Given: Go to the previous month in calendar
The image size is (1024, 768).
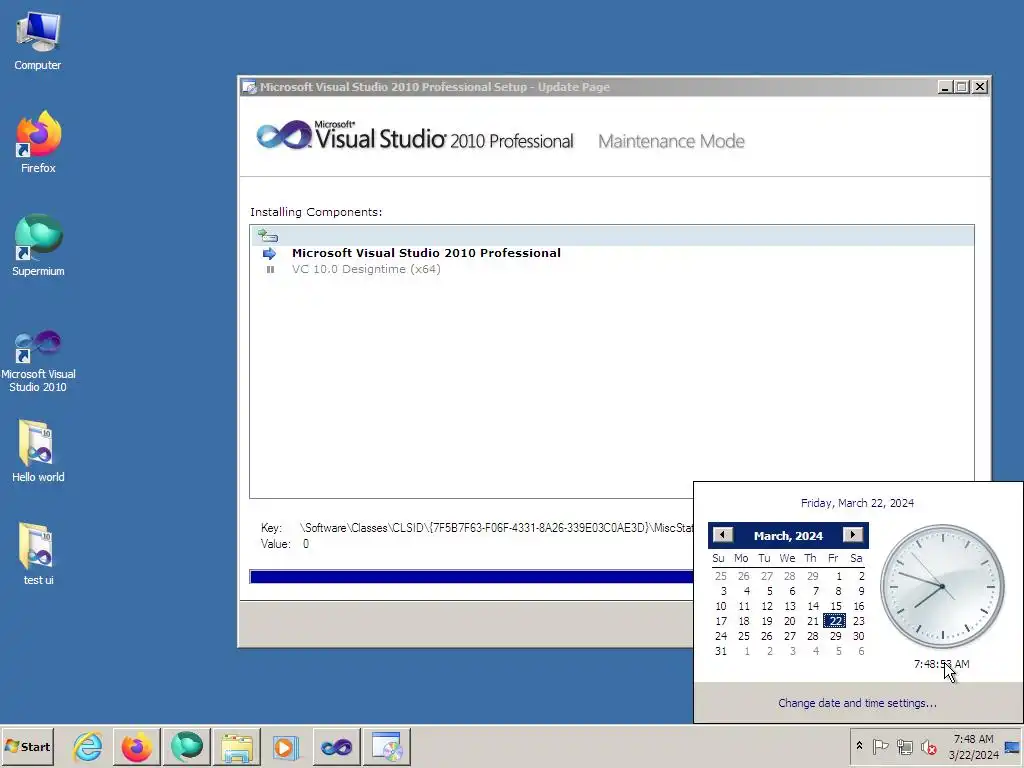Looking at the screenshot, I should coord(722,535).
